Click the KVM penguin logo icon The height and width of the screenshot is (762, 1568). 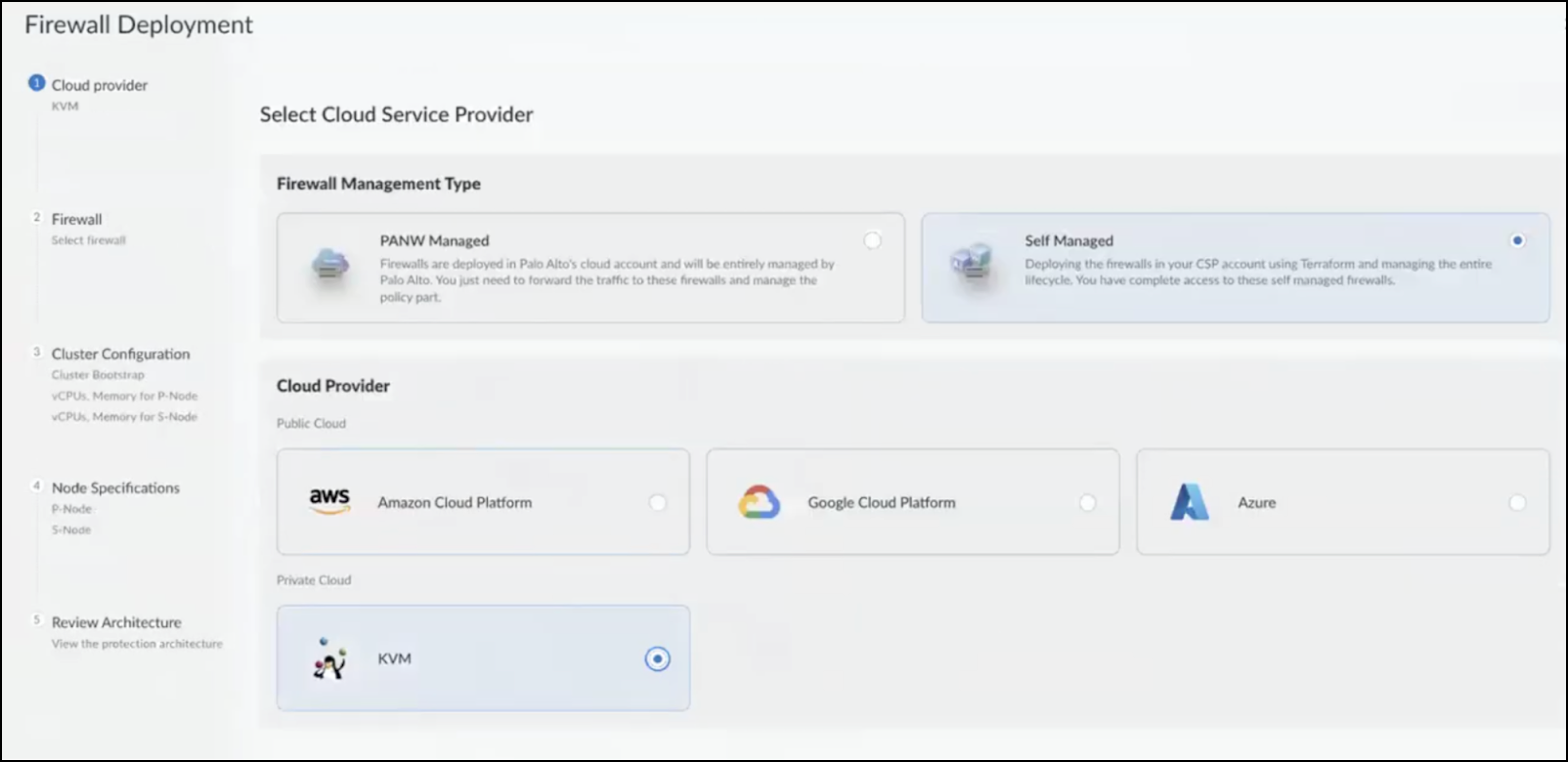329,659
